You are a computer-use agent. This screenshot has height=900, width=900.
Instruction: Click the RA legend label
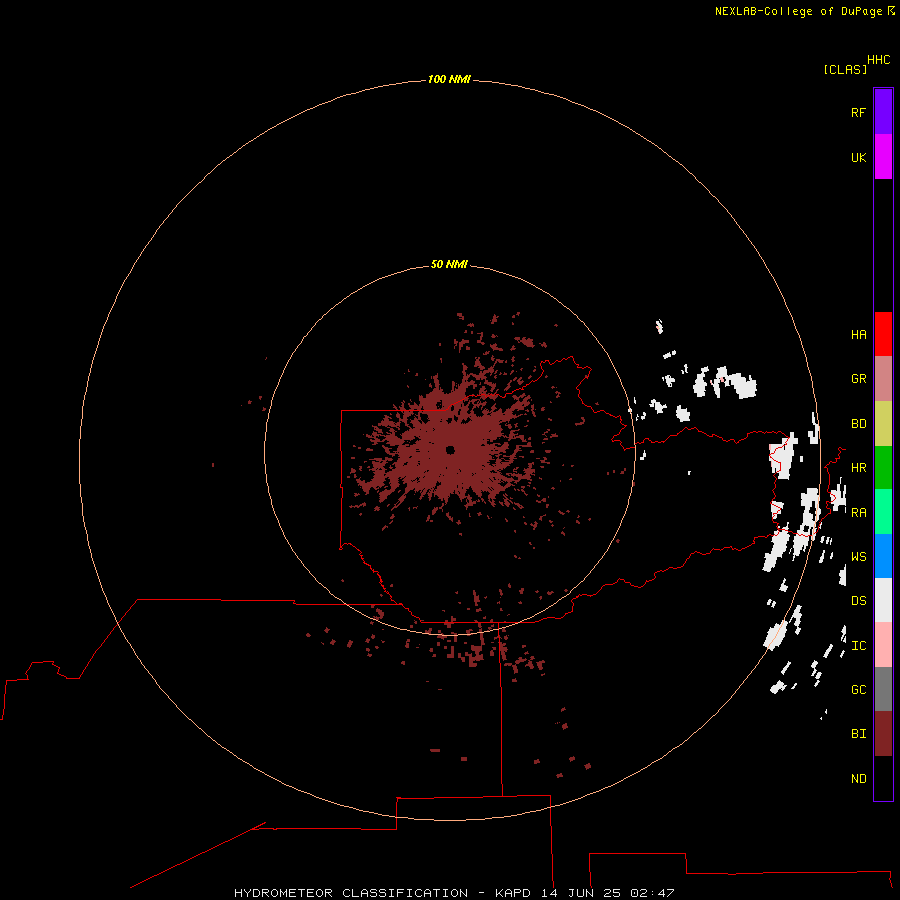pos(858,513)
